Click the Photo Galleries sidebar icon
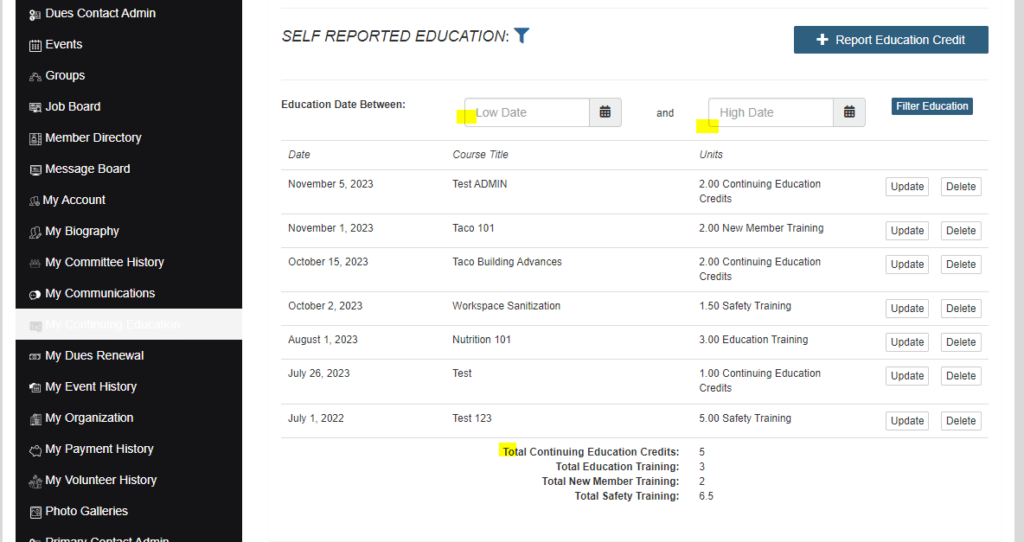The image size is (1024, 542). (x=35, y=512)
